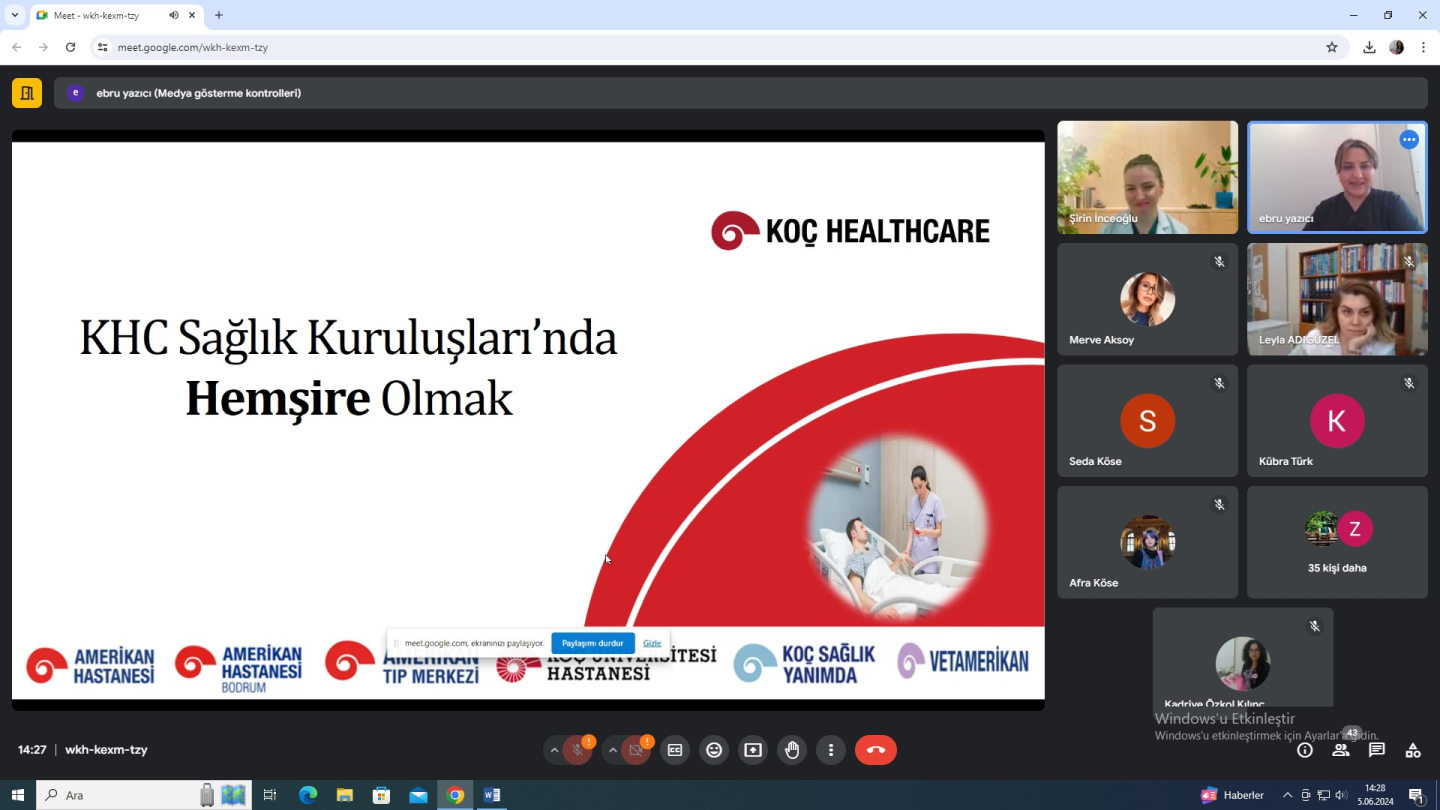Toggle the microphone mute button
The width and height of the screenshot is (1440, 810).
(577, 750)
